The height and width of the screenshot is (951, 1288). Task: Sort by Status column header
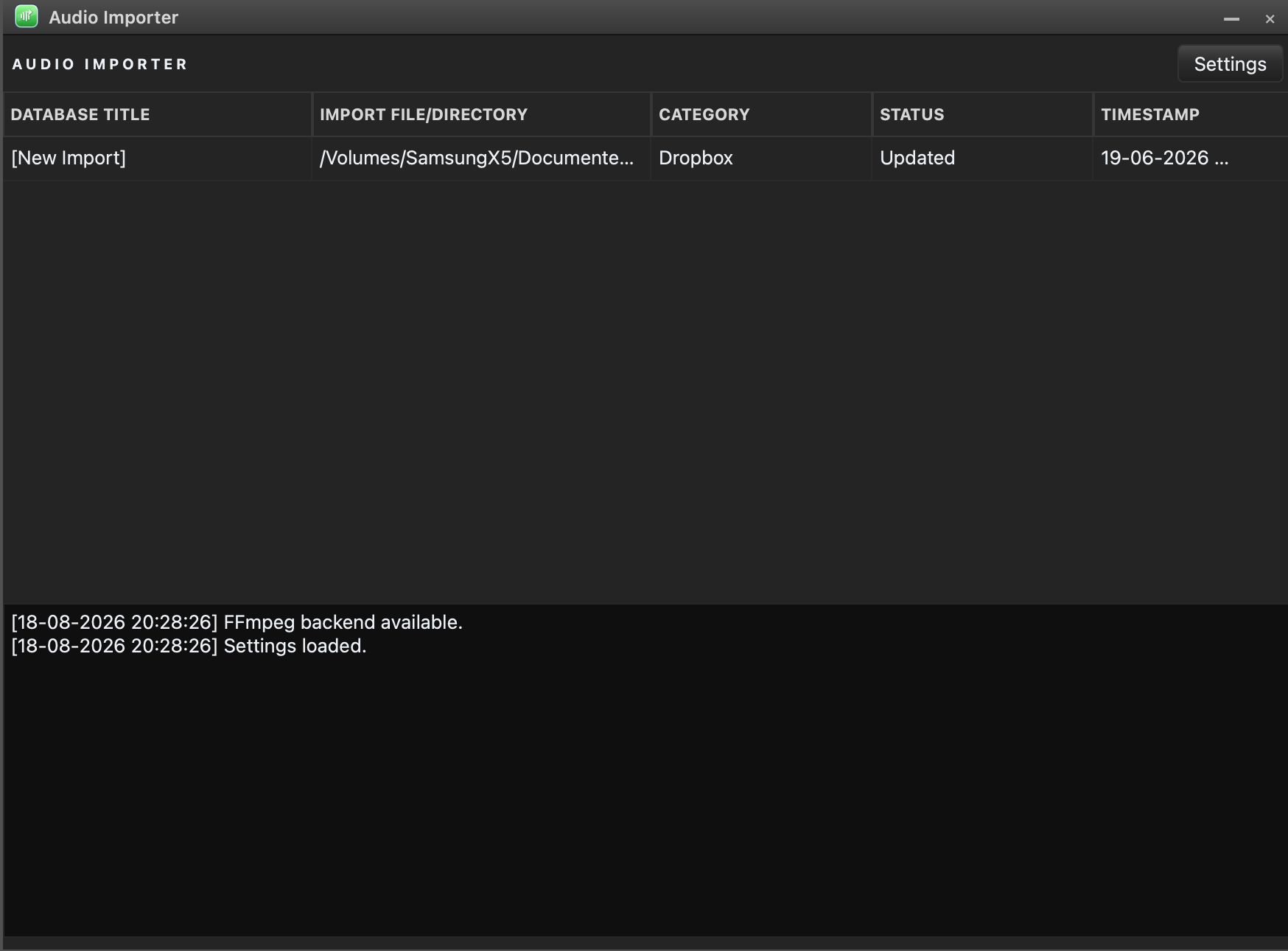pos(983,114)
